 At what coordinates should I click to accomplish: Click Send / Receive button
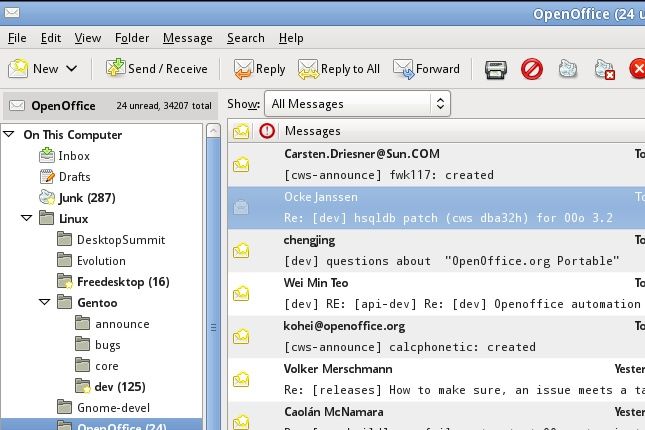156,68
